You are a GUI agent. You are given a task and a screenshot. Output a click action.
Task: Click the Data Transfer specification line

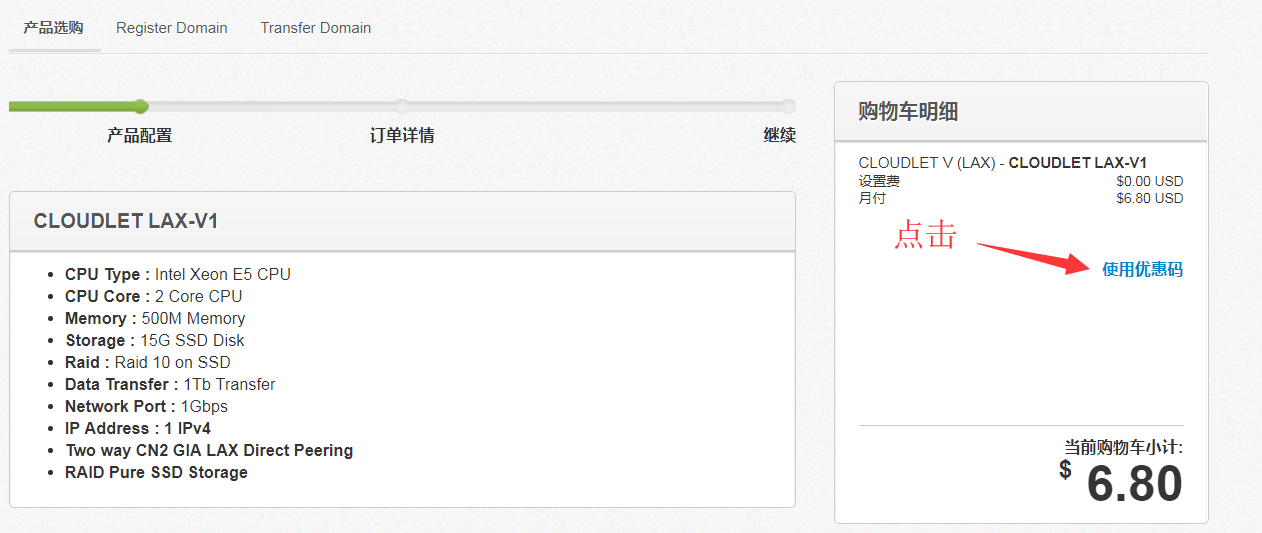point(170,384)
